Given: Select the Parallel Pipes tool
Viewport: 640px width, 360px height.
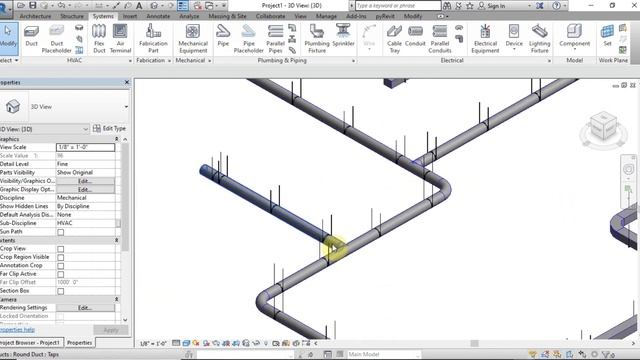Looking at the screenshot, I should pos(275,39).
